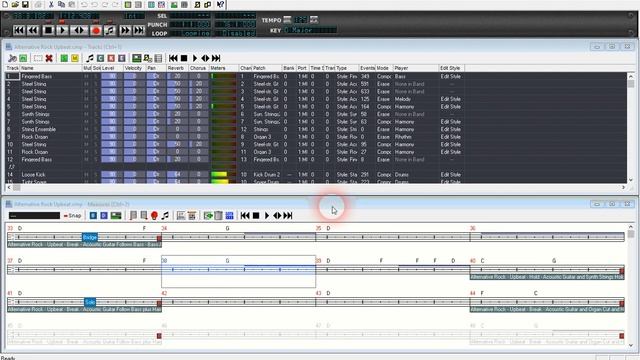Image resolution: width=640 pixels, height=360 pixels.
Task: Cut selection using the scissors icon
Action: (x=51, y=4)
